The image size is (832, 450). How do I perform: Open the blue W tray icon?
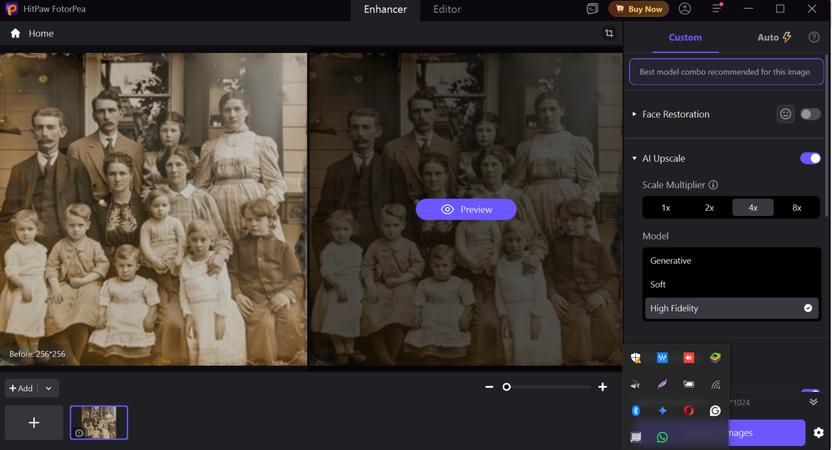[662, 358]
